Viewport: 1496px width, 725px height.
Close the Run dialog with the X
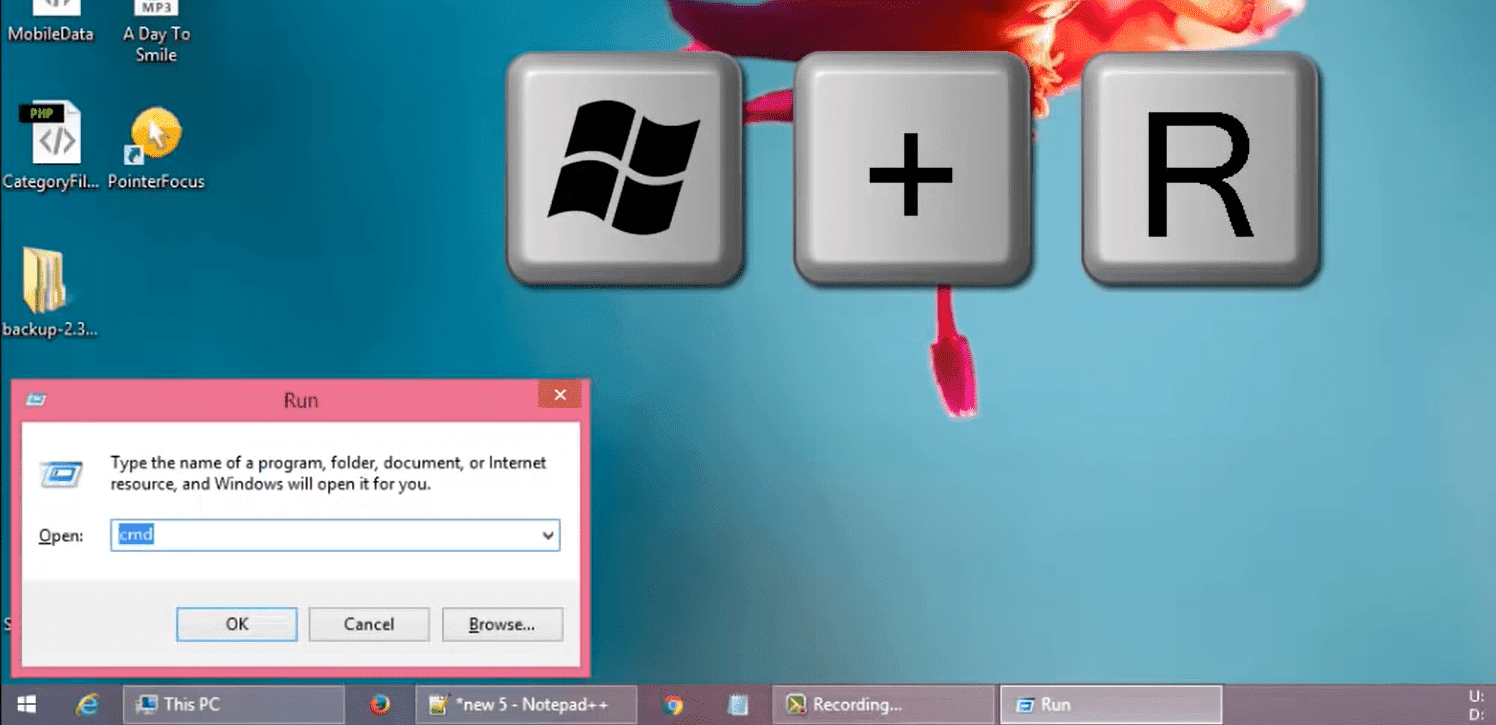click(560, 395)
